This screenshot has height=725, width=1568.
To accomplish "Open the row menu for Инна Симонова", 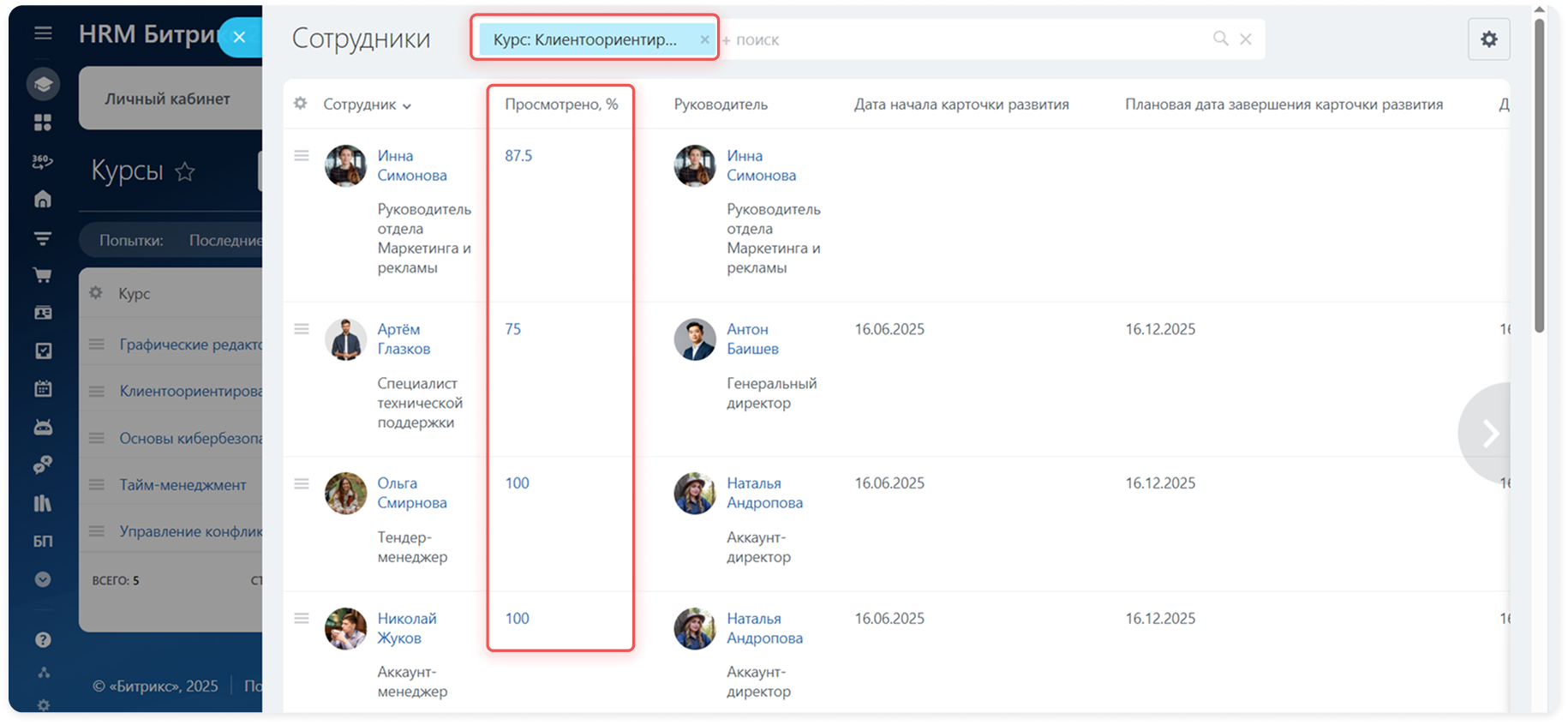I will point(302,156).
